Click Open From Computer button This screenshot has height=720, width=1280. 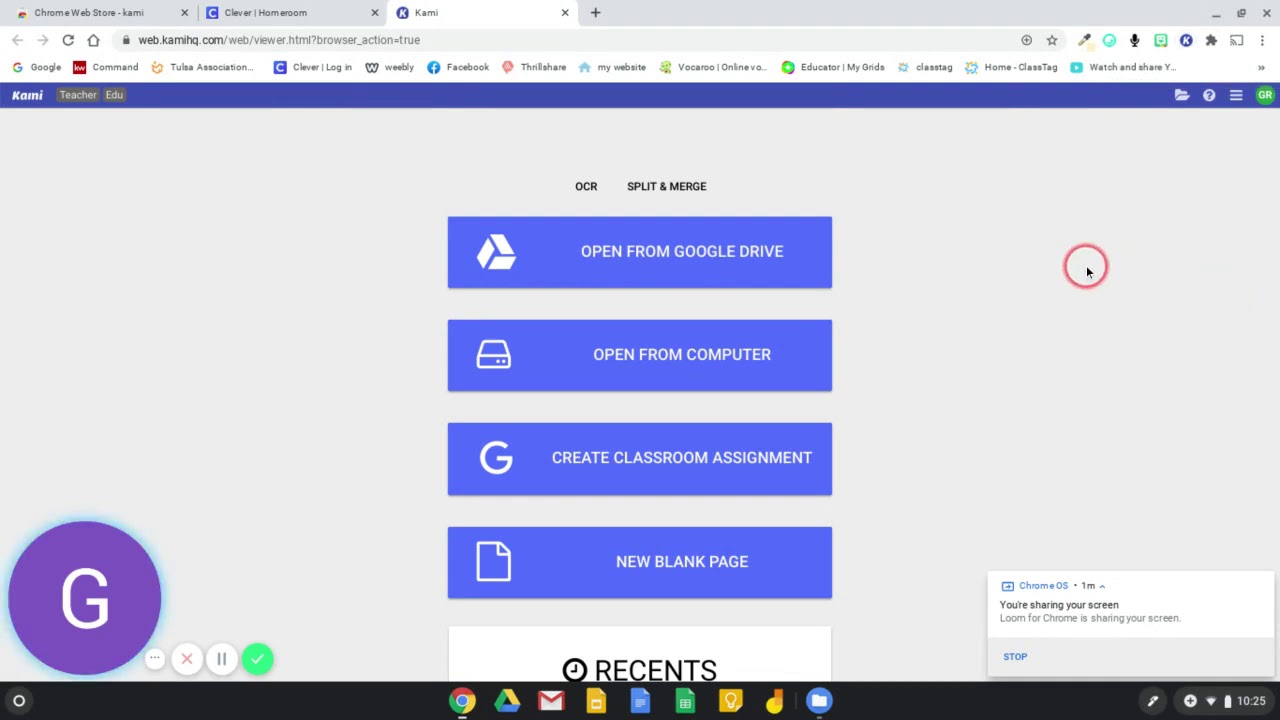(640, 355)
